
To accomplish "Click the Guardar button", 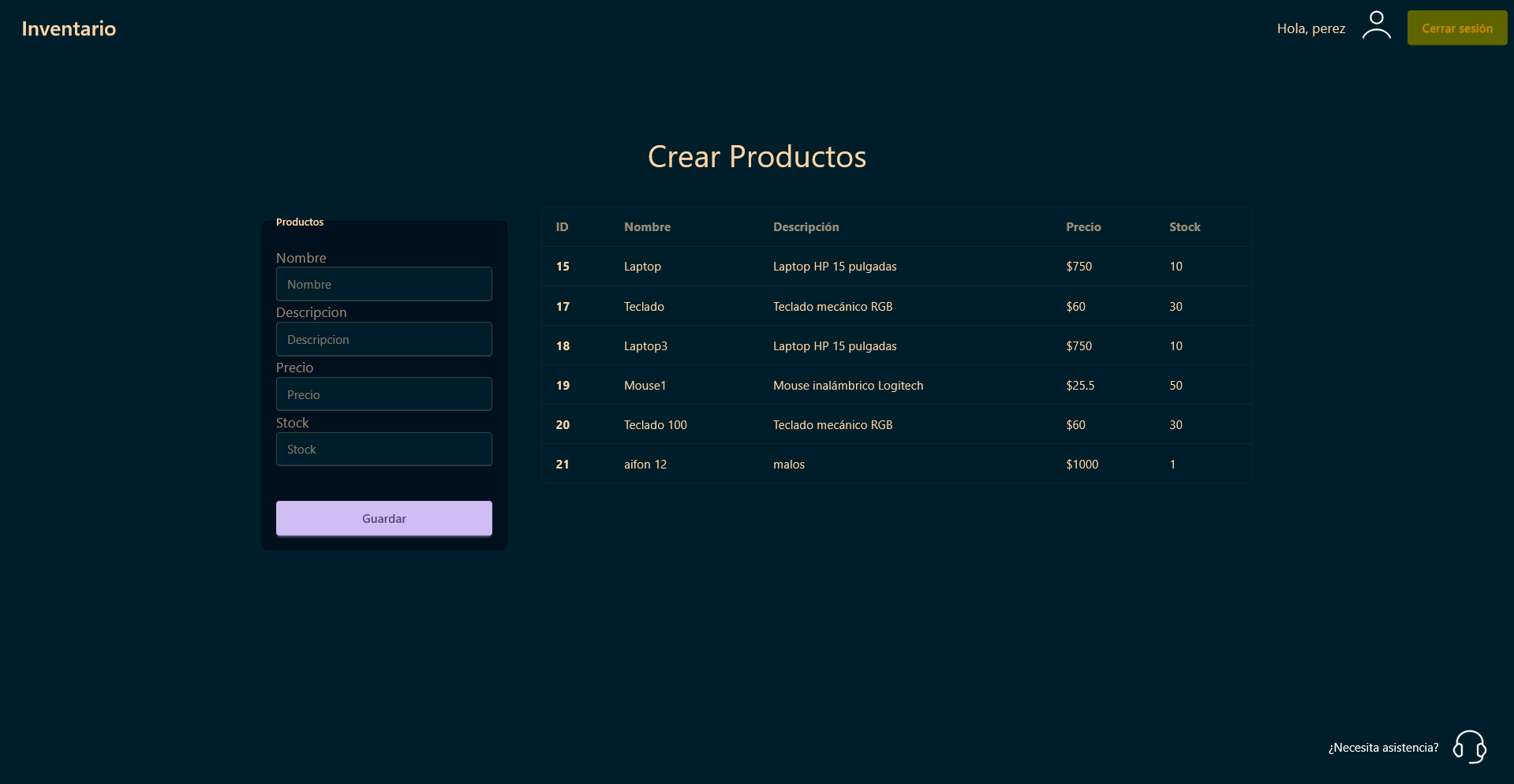I will click(383, 518).
